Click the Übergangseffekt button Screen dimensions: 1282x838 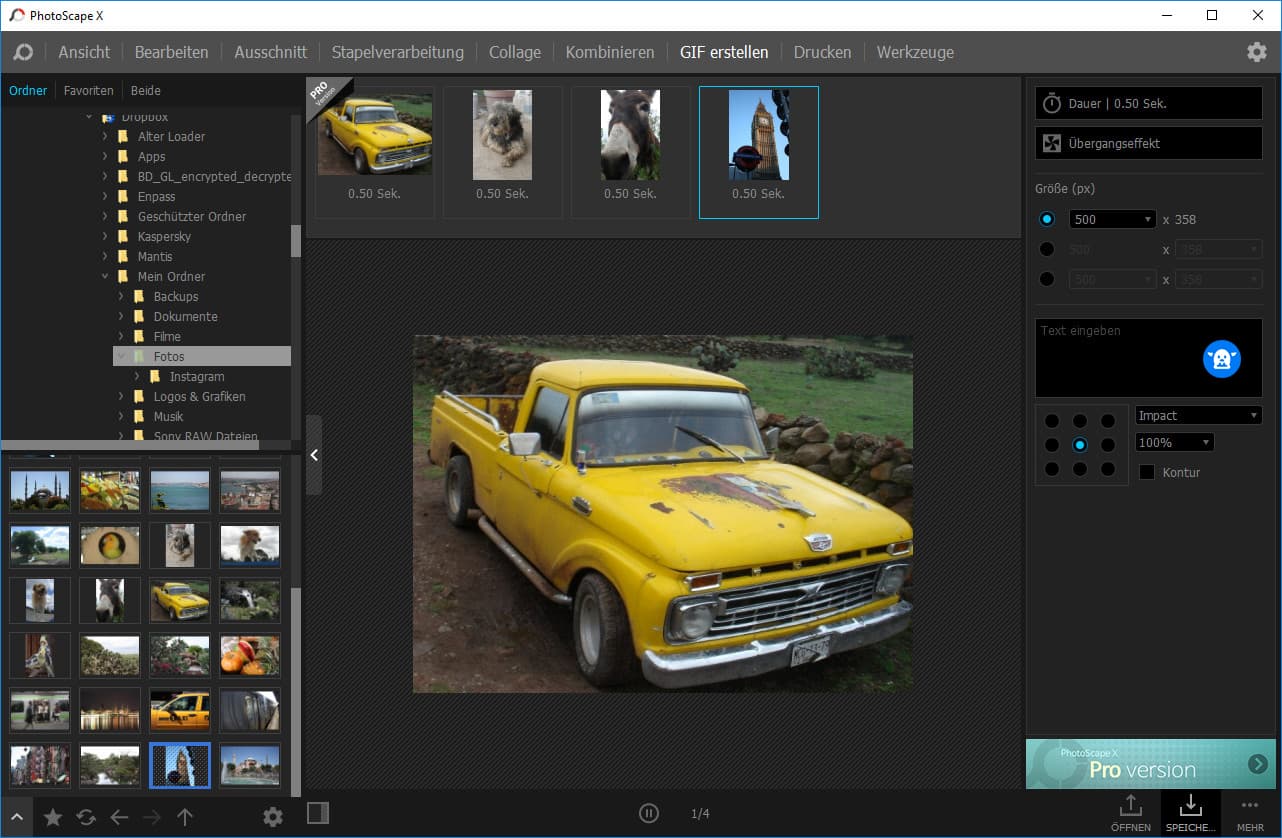tap(1149, 143)
